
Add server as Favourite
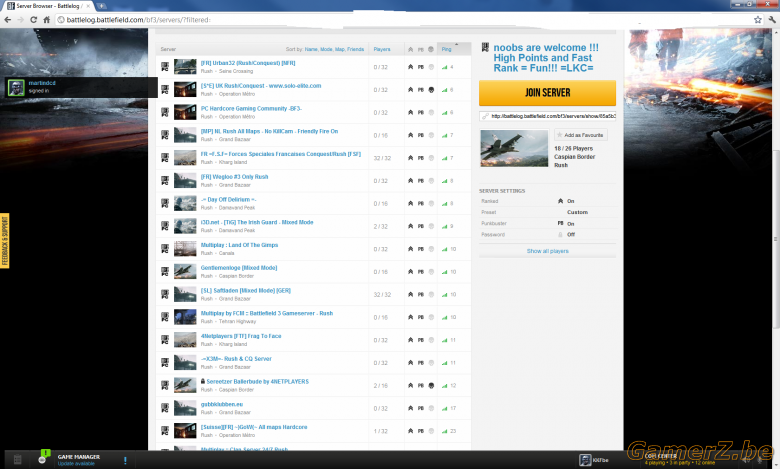click(581, 135)
